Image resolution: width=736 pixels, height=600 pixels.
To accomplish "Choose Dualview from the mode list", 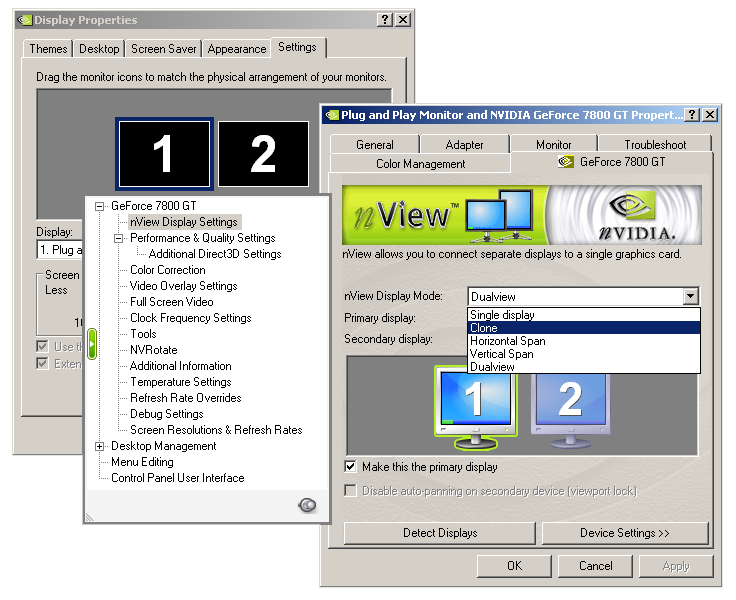I will (584, 367).
